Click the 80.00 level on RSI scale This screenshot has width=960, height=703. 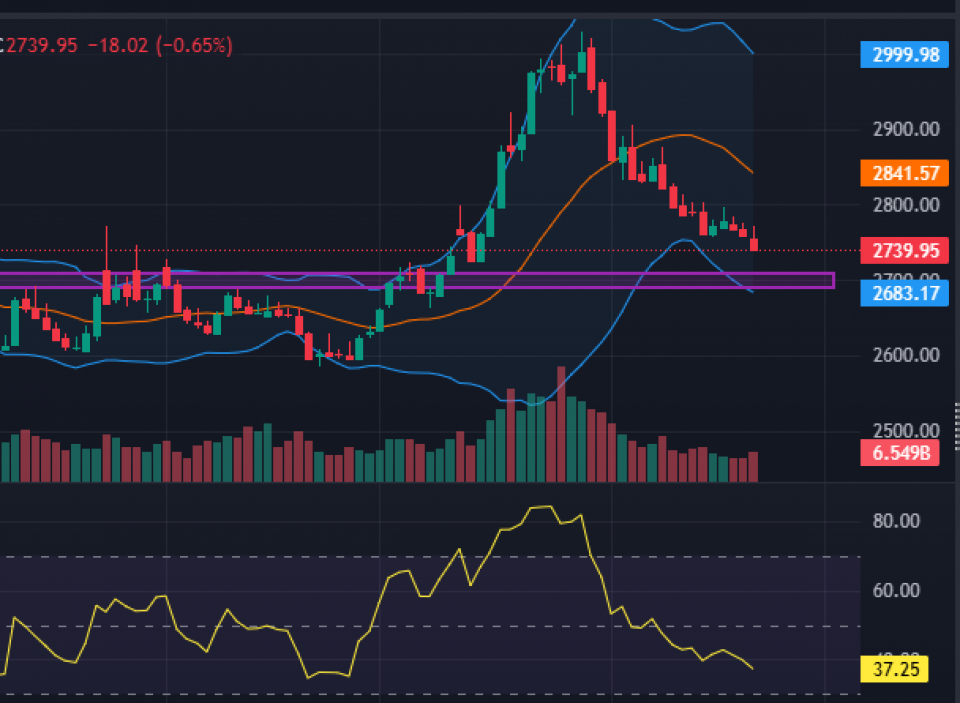coord(896,521)
